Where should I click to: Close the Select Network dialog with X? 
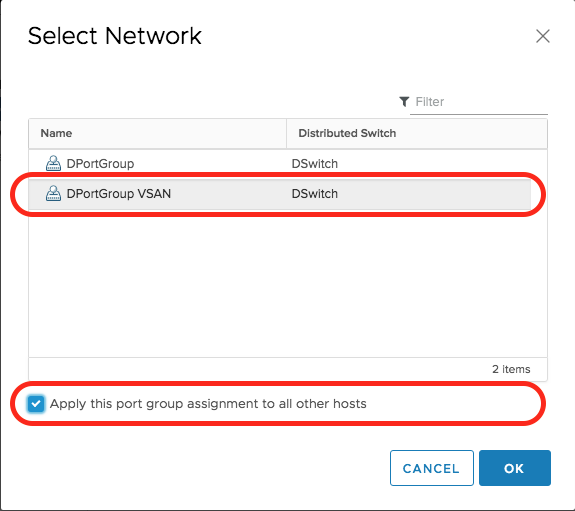click(x=542, y=36)
